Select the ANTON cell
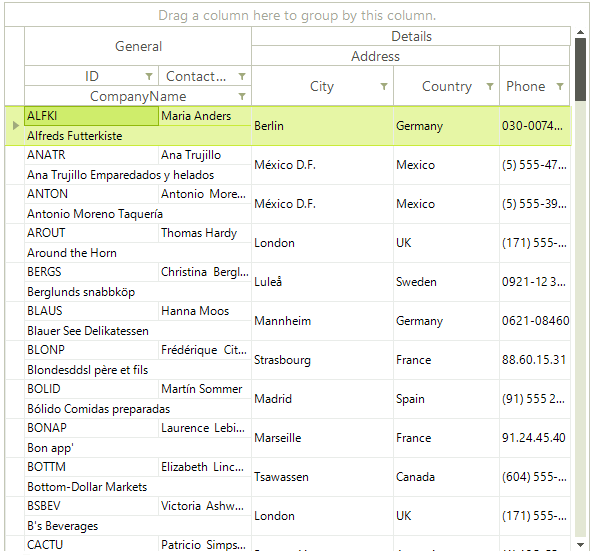Image resolution: width=592 pixels, height=555 pixels. pyautogui.click(x=91, y=194)
